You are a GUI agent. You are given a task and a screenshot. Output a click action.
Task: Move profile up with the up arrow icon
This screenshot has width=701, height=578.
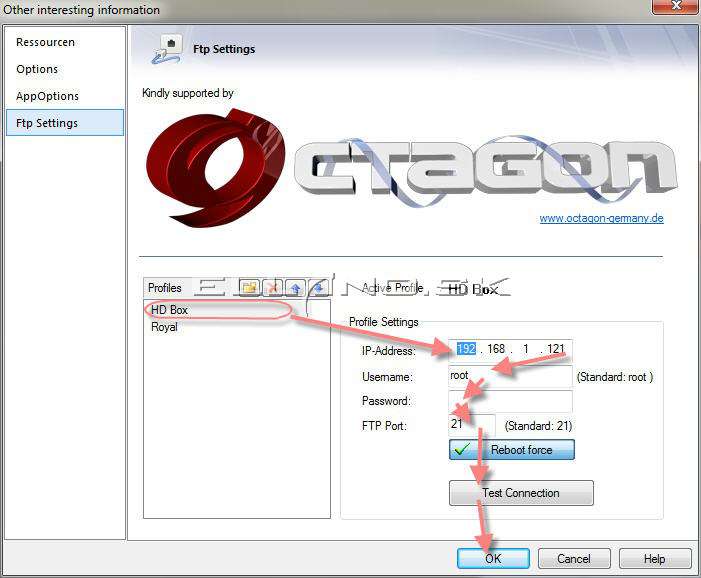tap(296, 287)
